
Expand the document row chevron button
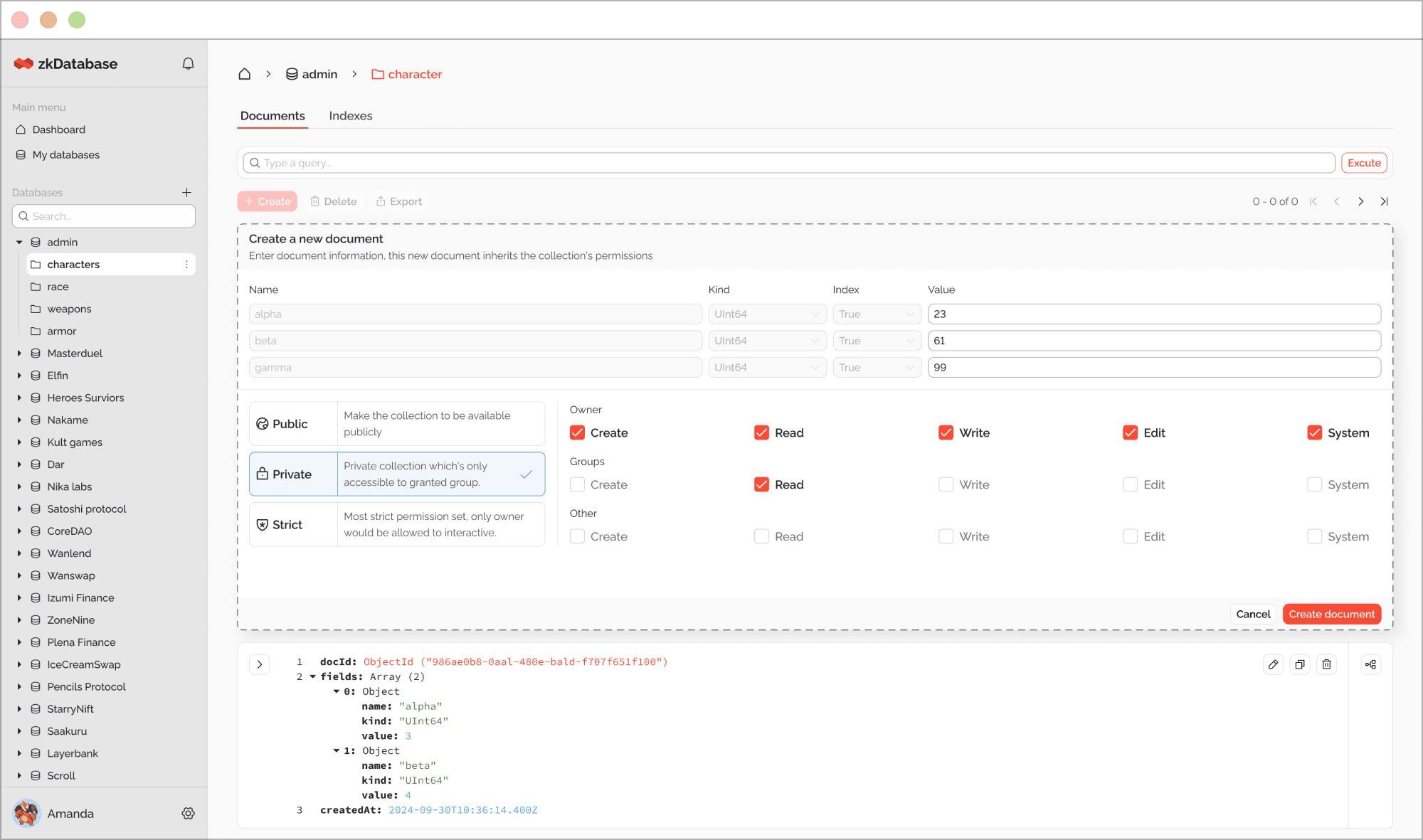(260, 664)
